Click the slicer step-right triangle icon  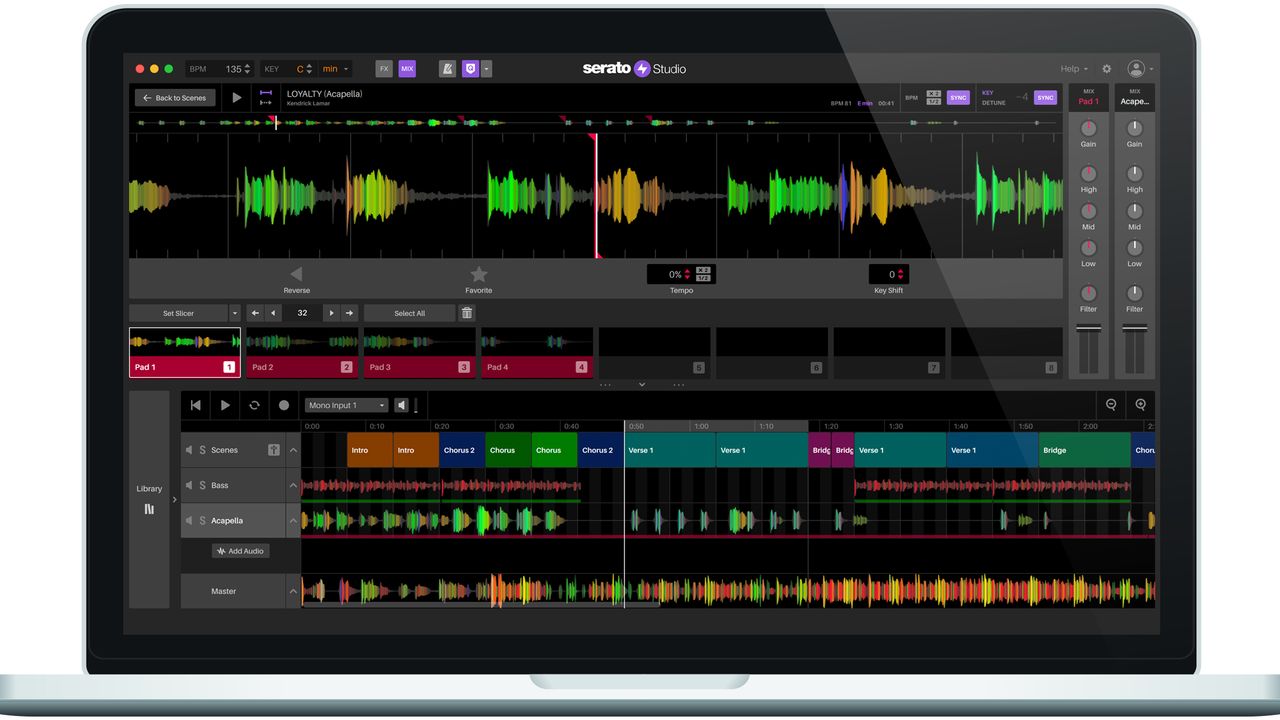pos(331,313)
